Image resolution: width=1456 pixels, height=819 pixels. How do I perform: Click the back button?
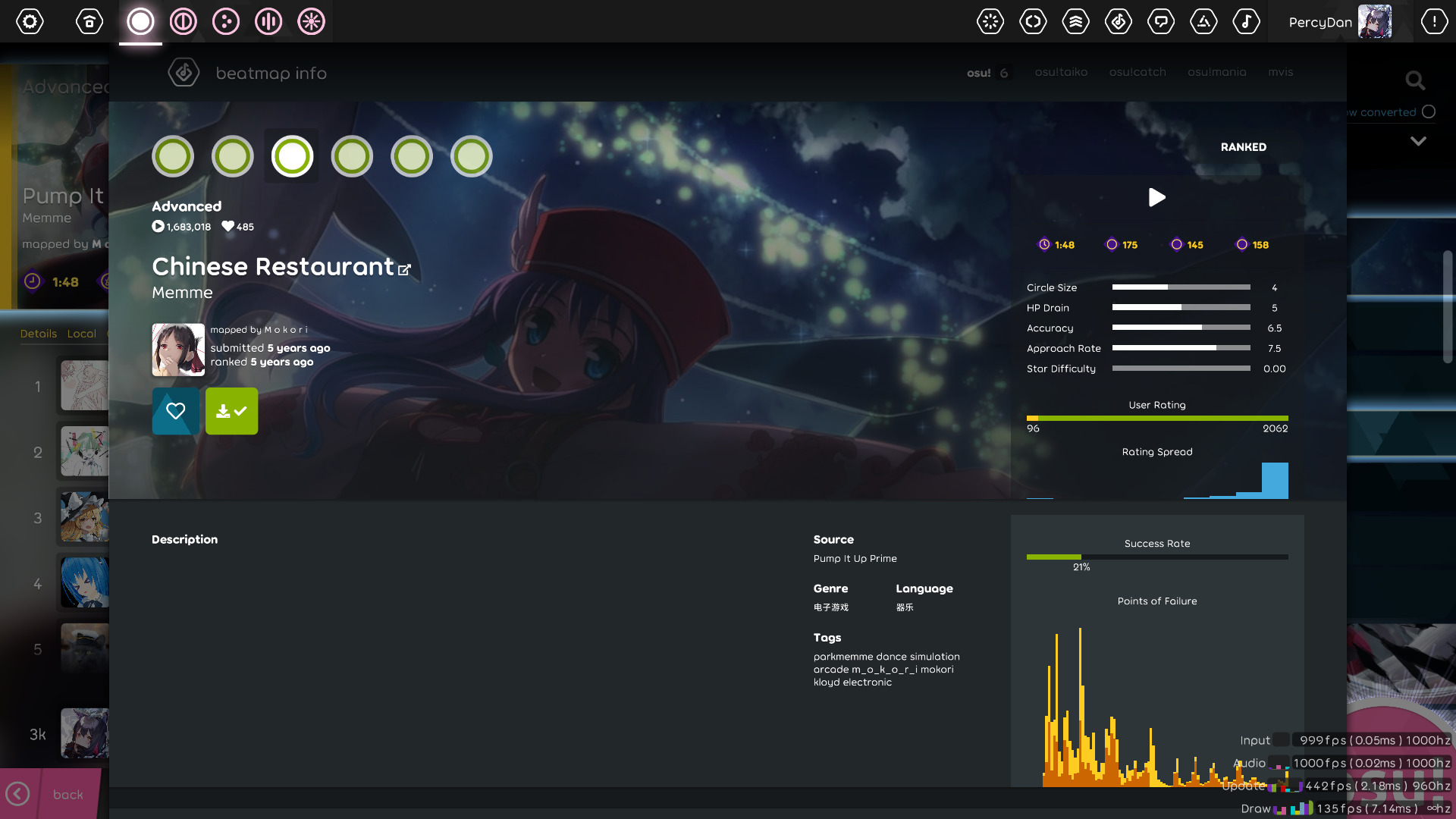click(50, 794)
